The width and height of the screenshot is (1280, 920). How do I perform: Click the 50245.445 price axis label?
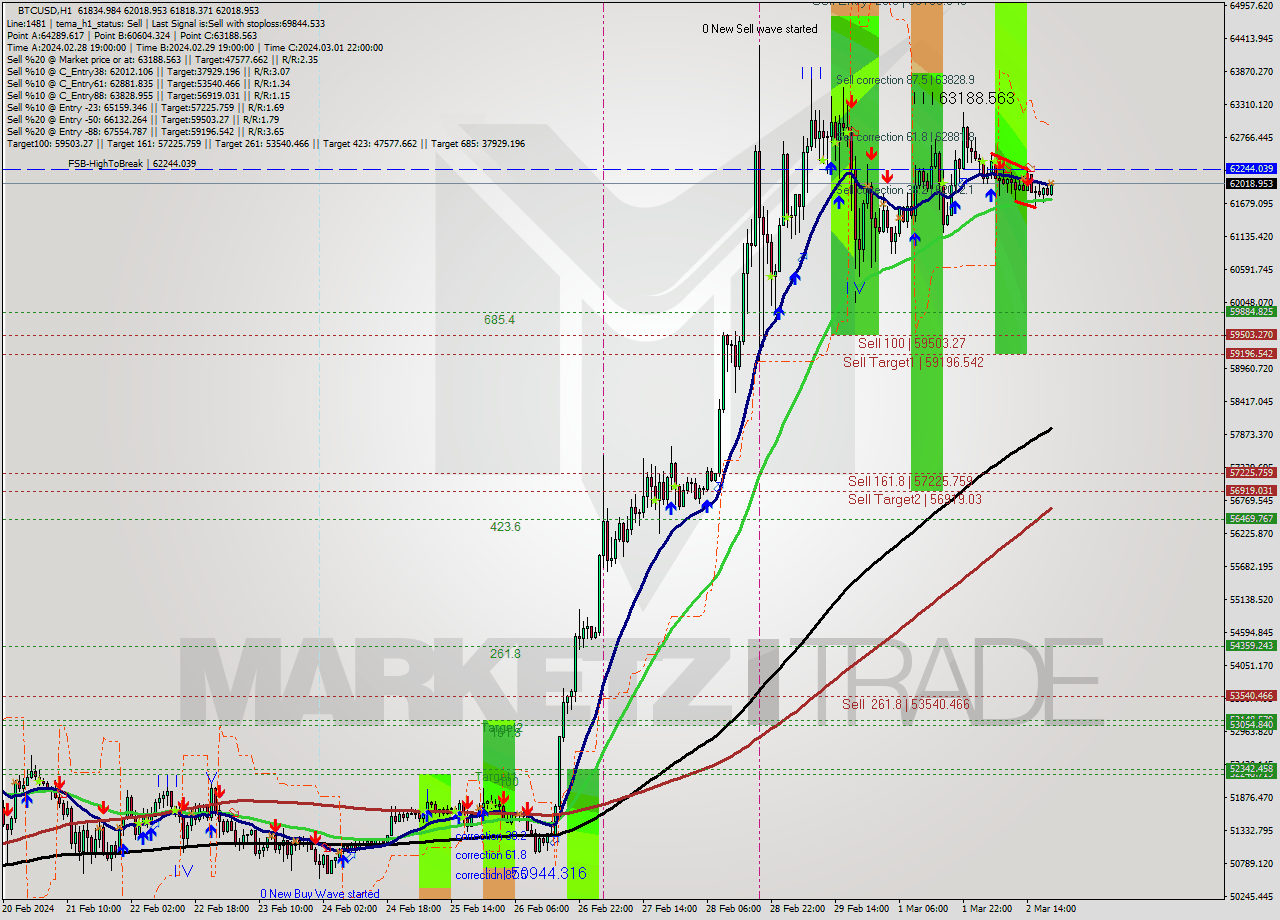[x=1251, y=896]
